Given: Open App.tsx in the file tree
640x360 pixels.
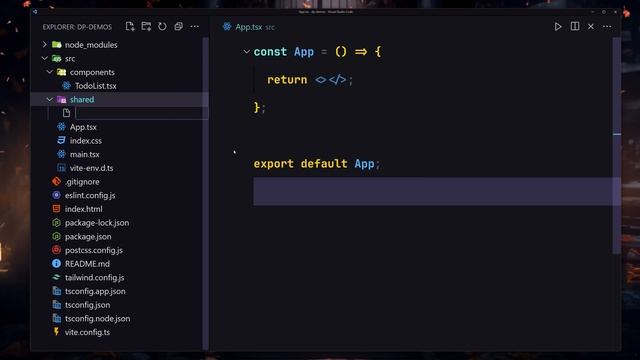Looking at the screenshot, I should (83, 127).
